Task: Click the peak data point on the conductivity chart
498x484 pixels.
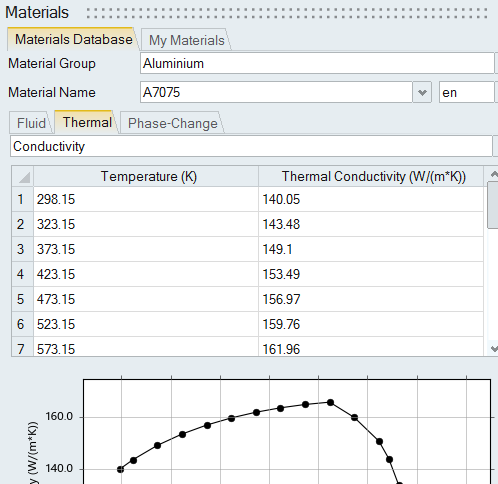Action: 330,403
